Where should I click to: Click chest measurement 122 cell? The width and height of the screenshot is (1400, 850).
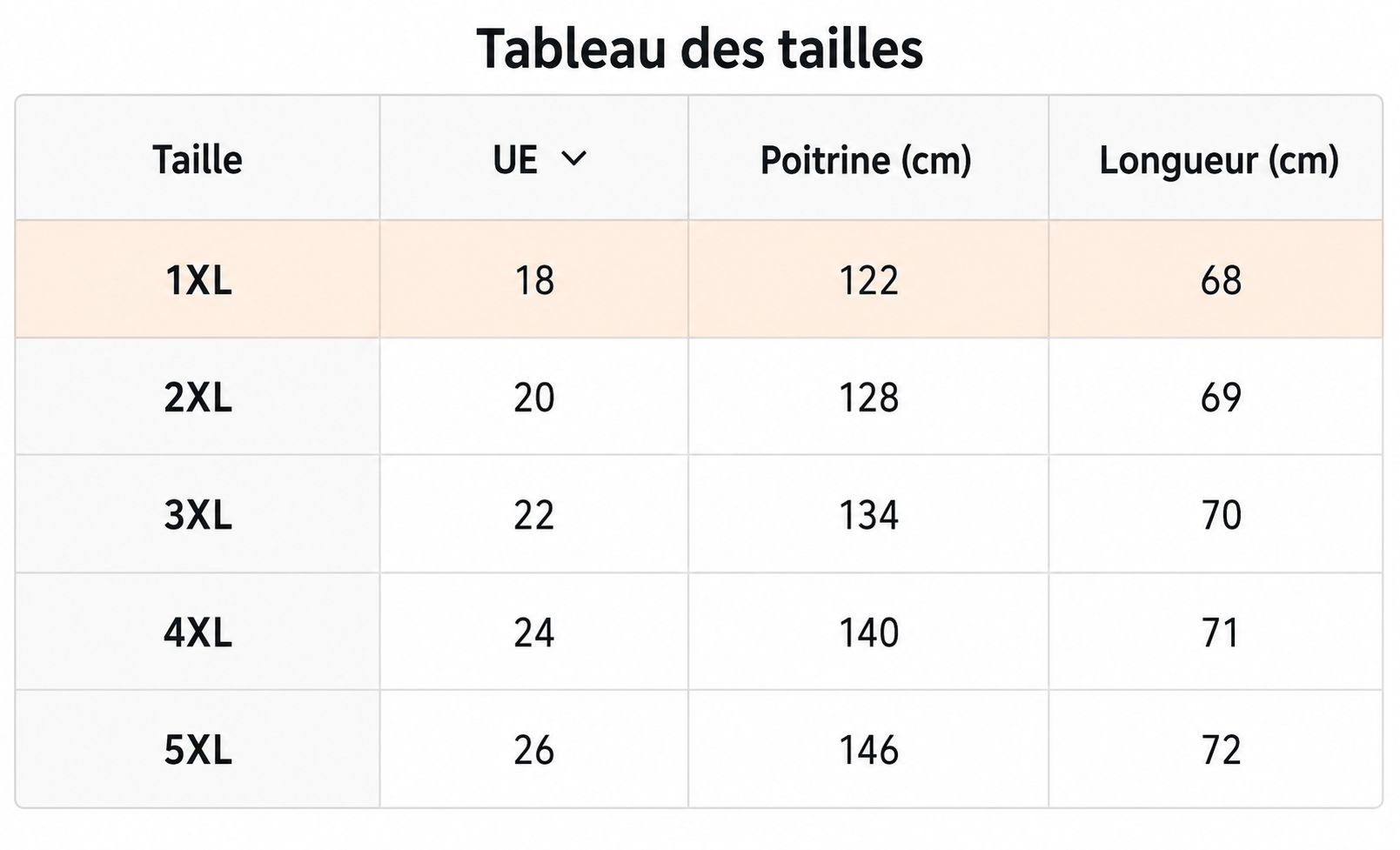[868, 279]
